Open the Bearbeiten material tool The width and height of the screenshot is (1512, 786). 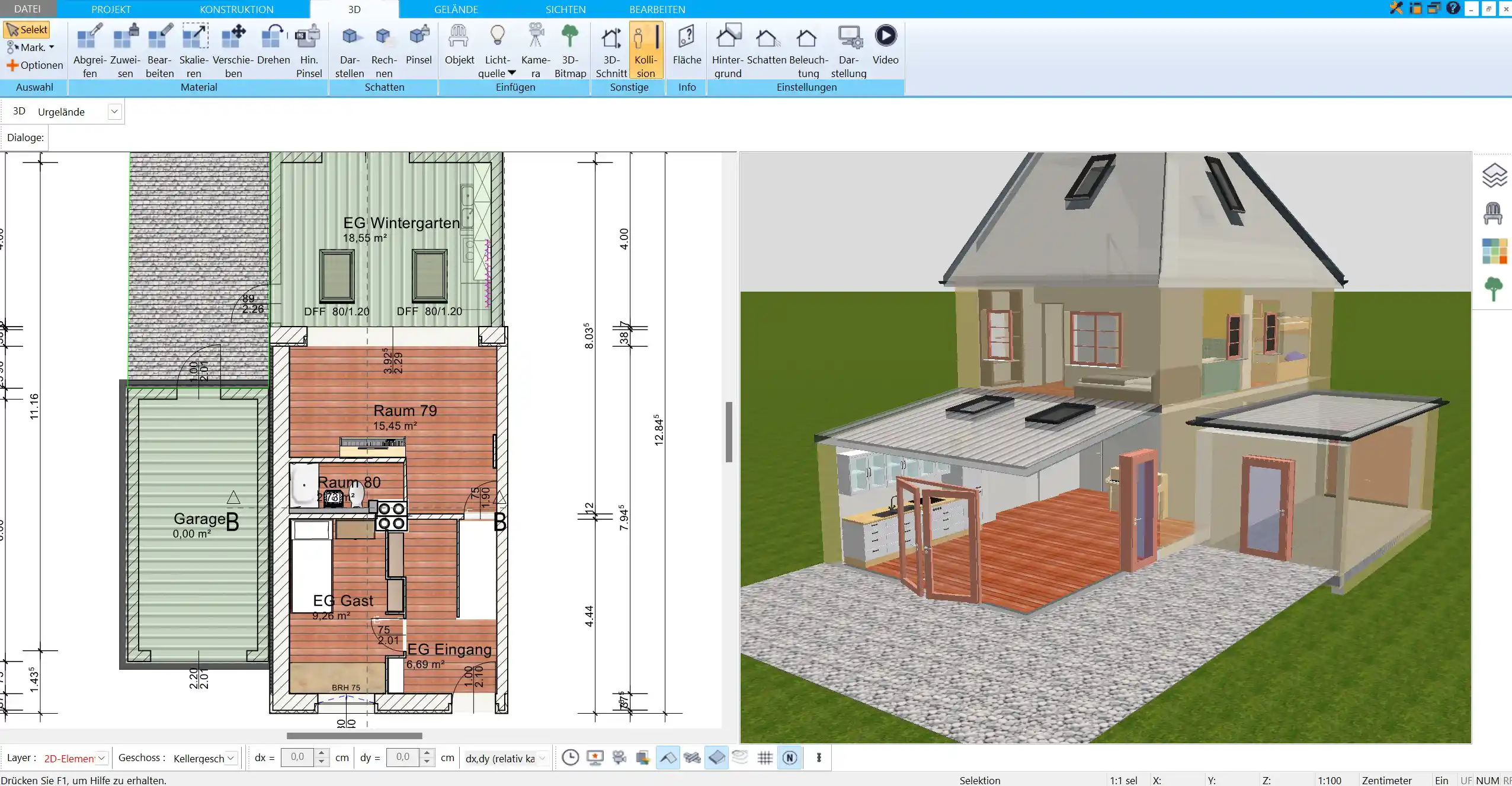pyautogui.click(x=160, y=51)
